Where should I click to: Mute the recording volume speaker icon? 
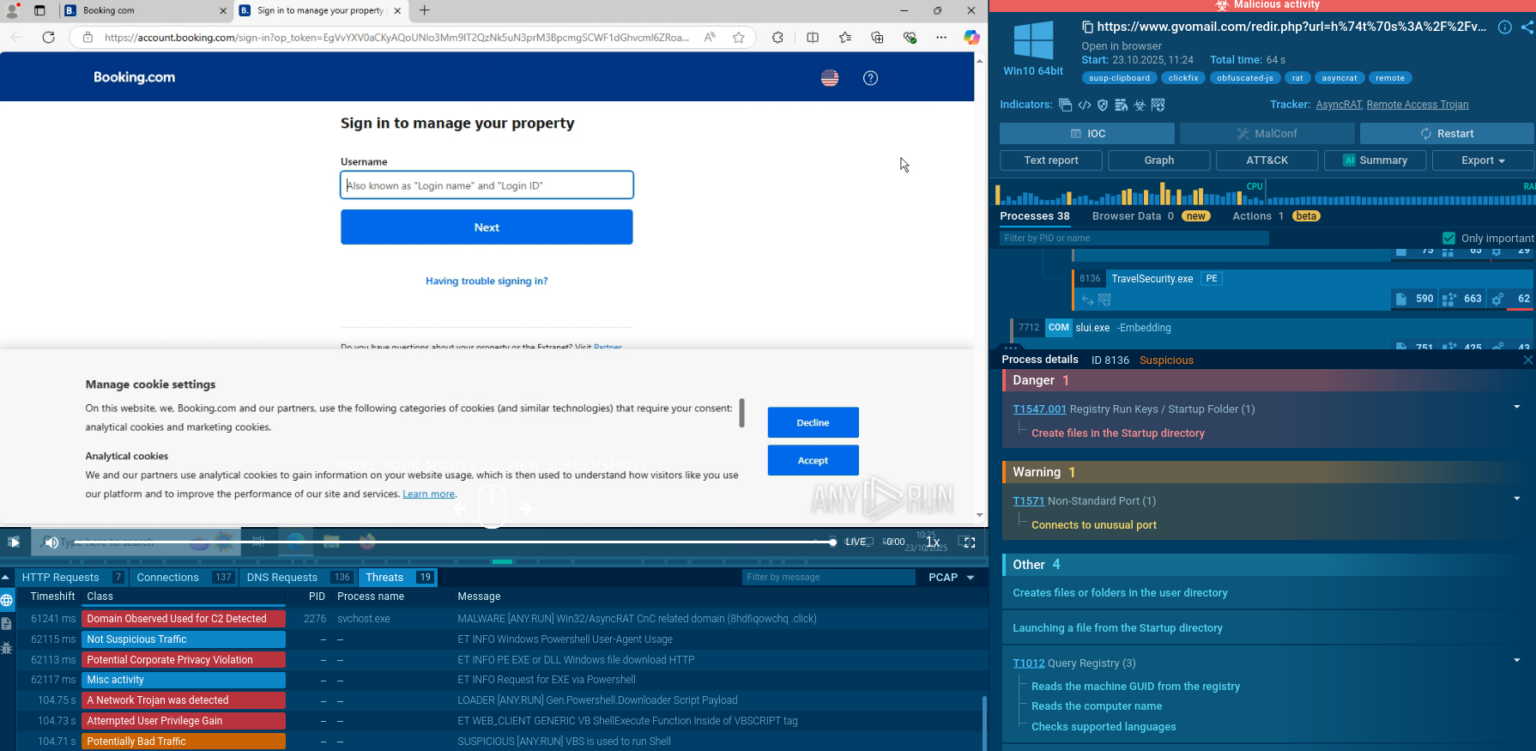[51, 542]
